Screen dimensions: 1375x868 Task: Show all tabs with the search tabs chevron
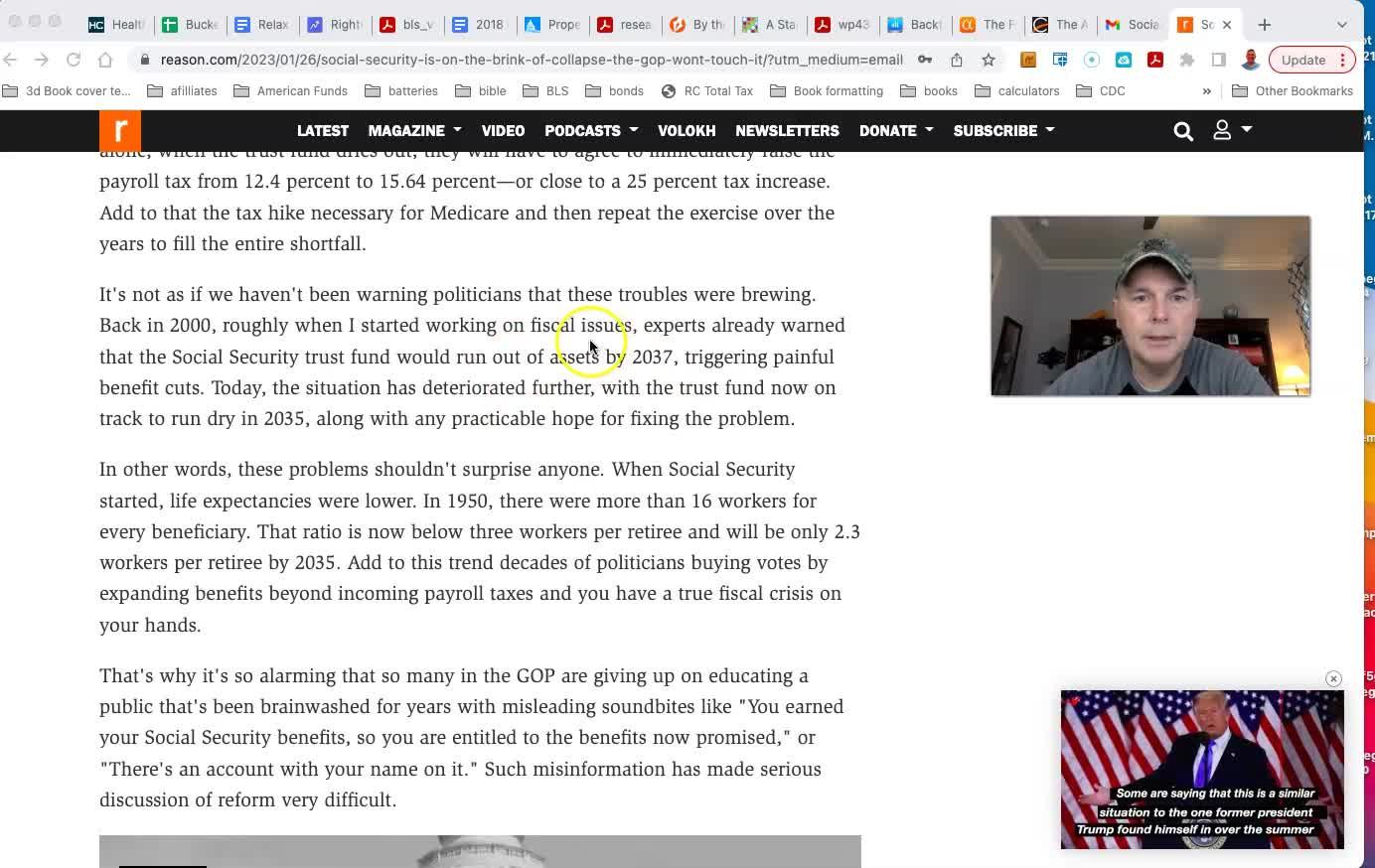[1342, 25]
